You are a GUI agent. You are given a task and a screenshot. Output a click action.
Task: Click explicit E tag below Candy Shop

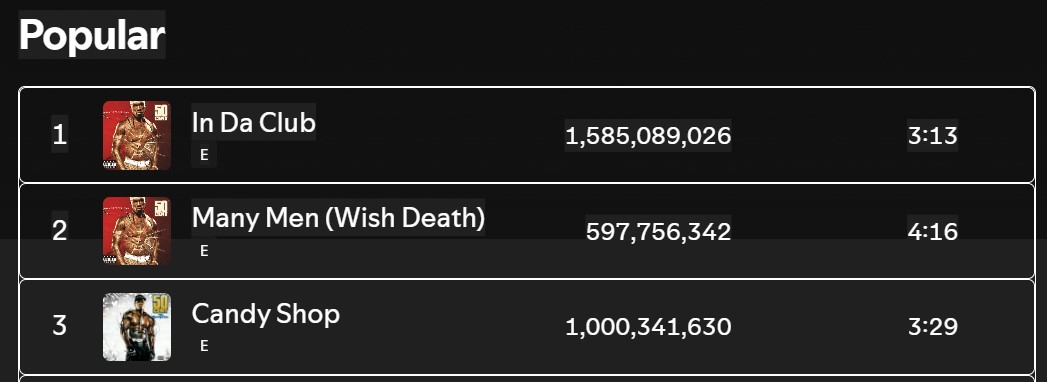tap(204, 346)
